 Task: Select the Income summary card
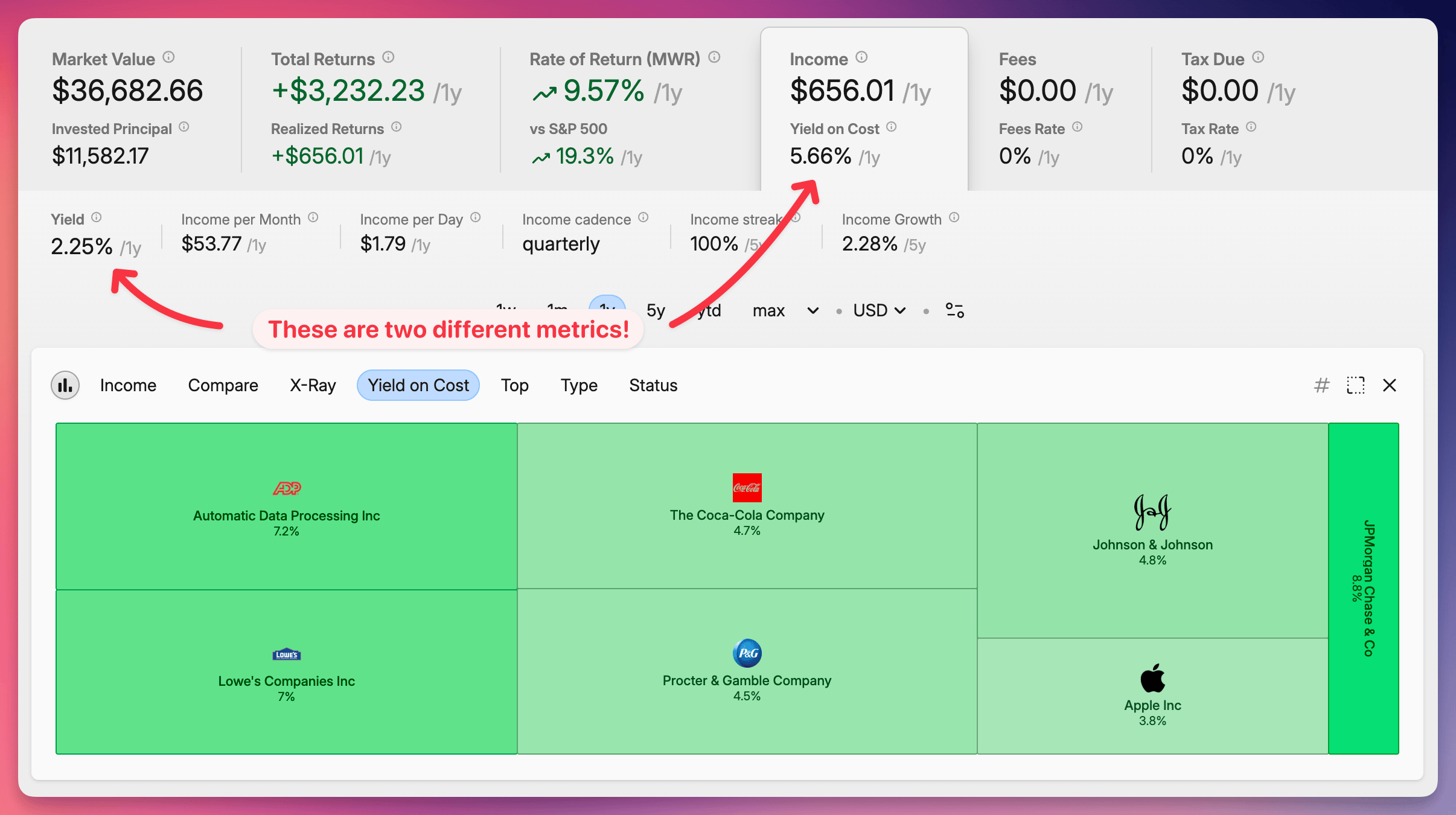tap(864, 109)
